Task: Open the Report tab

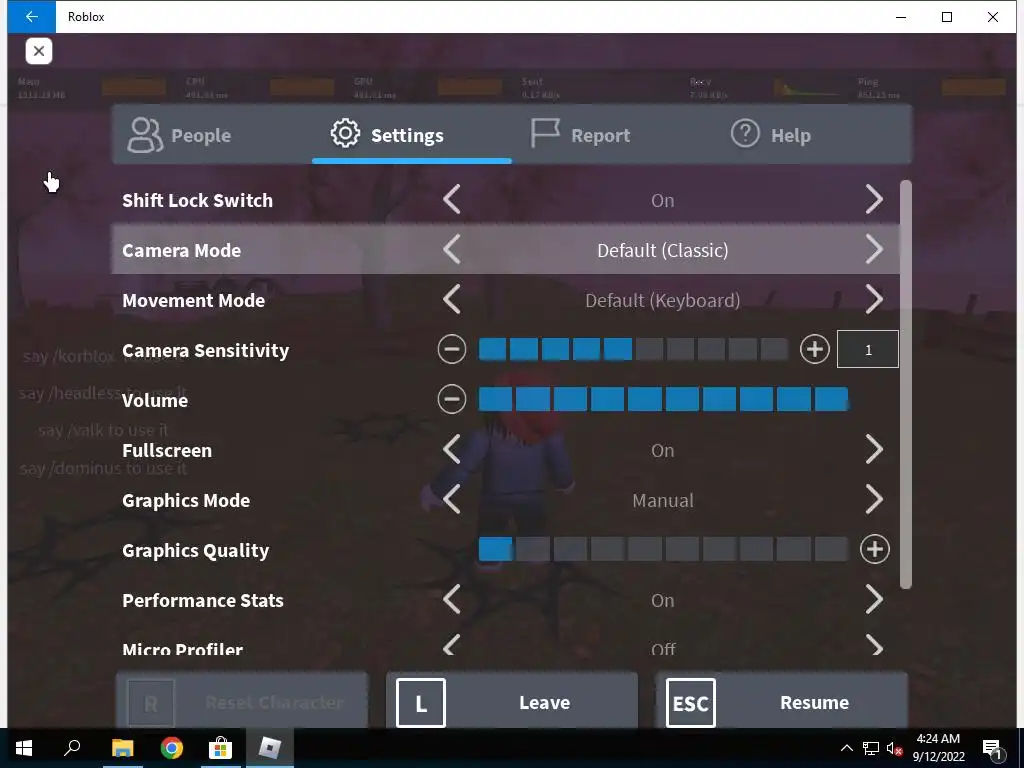Action: click(612, 135)
